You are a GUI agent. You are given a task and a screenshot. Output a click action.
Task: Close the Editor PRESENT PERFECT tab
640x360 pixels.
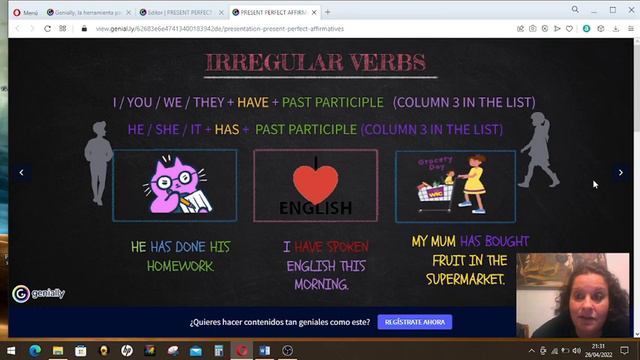[x=221, y=13]
